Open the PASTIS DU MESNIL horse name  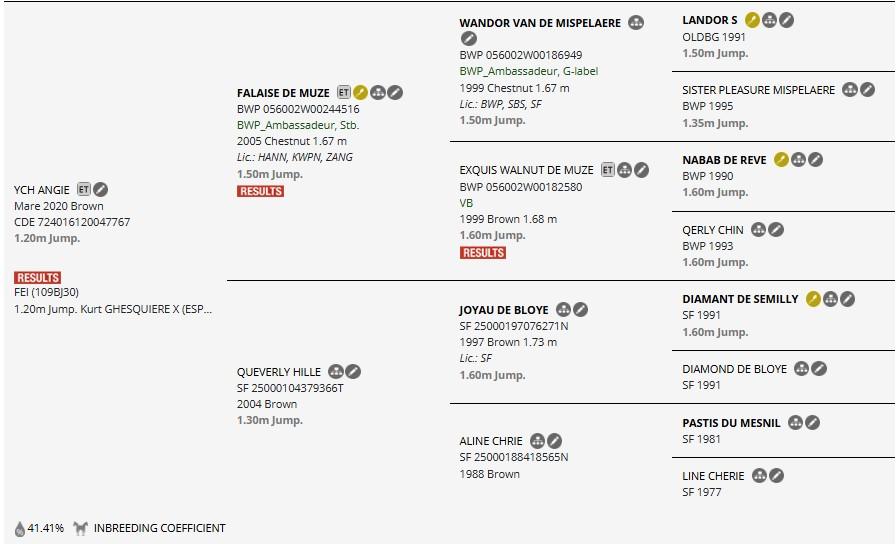pos(731,423)
